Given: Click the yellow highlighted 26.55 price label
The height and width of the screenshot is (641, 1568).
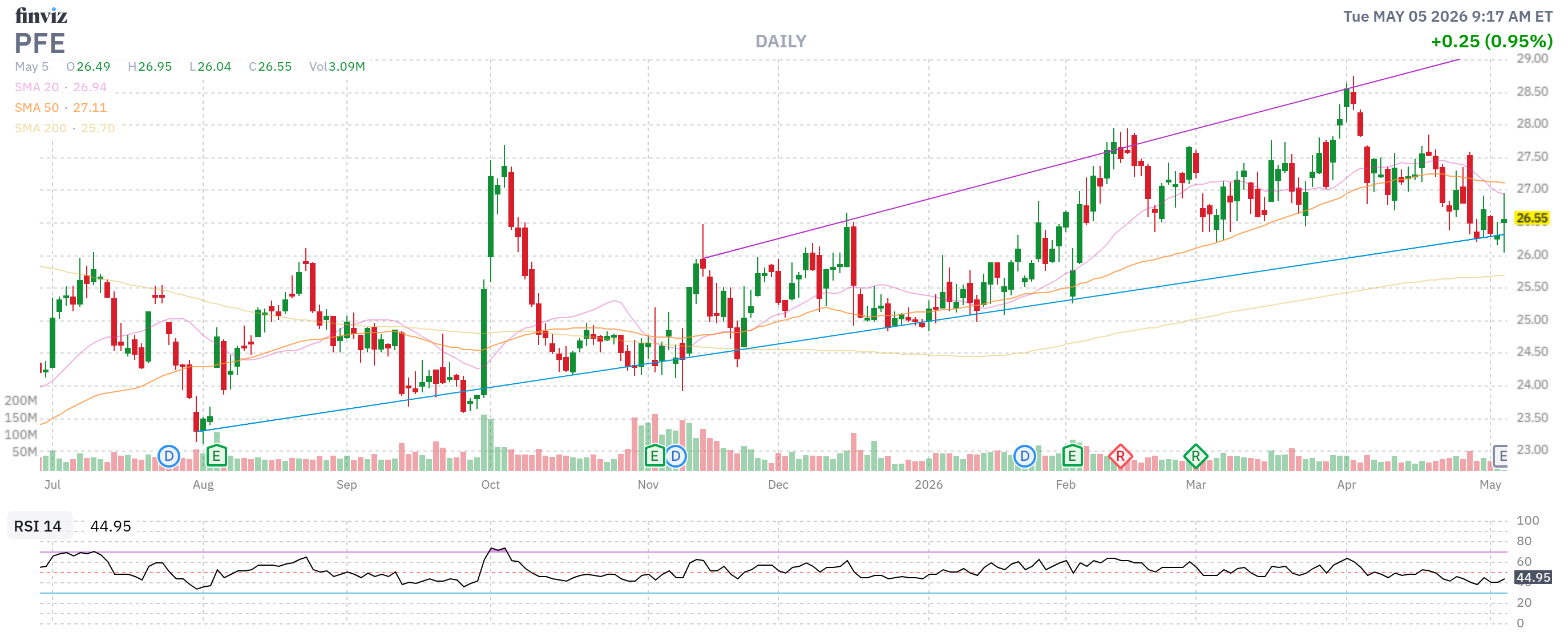Looking at the screenshot, I should pos(1531,218).
